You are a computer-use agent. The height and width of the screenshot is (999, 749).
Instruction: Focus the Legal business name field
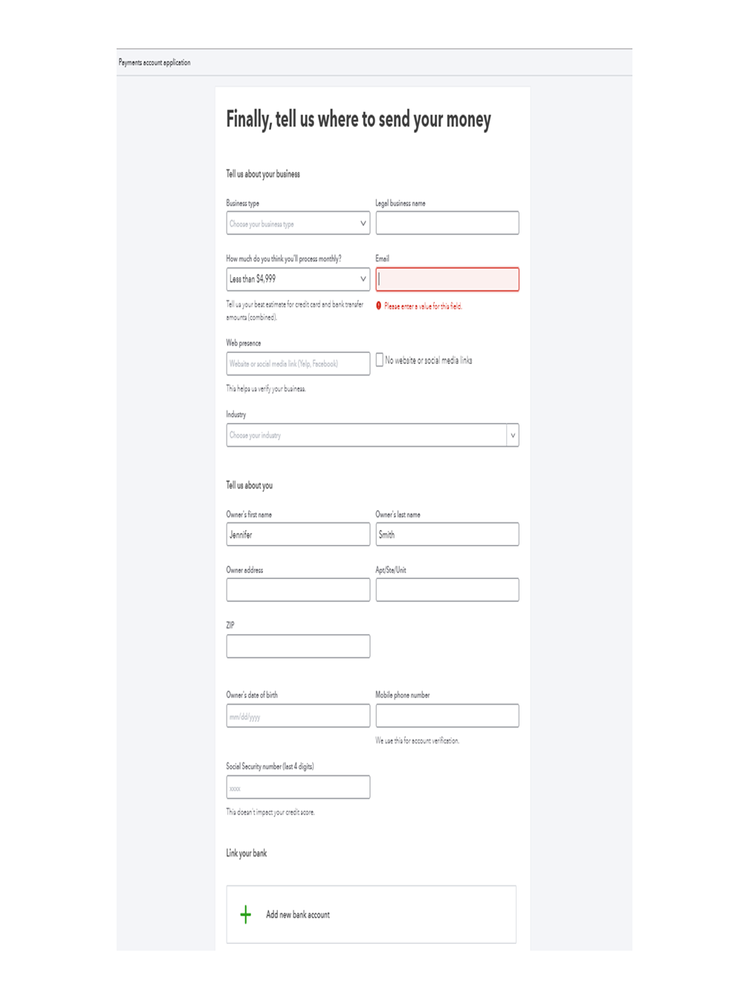[447, 223]
